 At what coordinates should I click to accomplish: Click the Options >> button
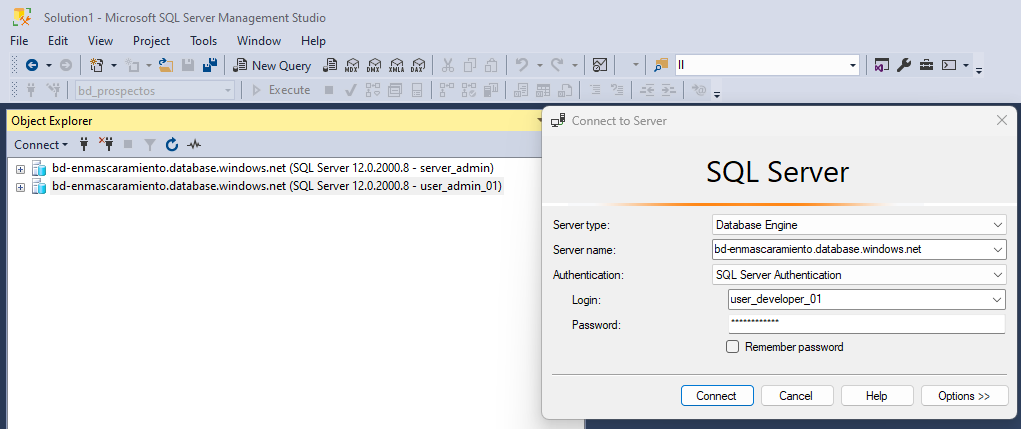point(964,396)
